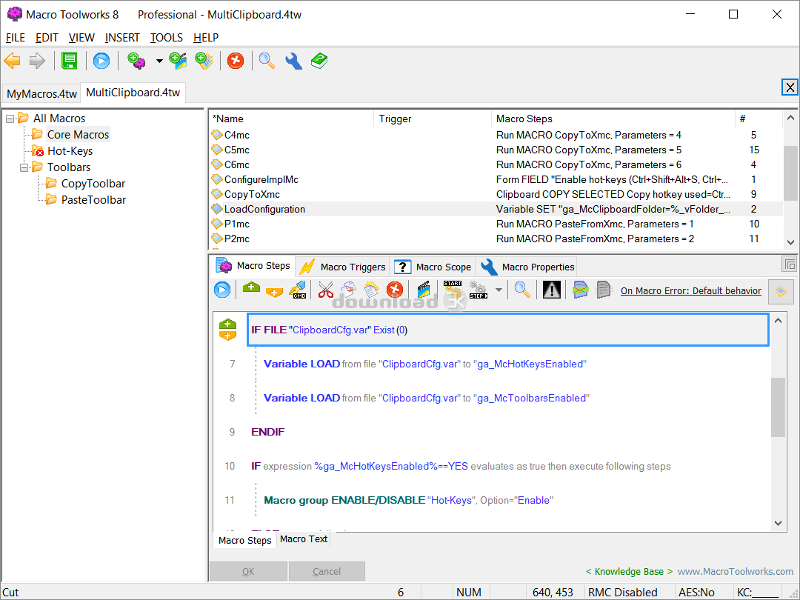Sort by the Trigger column header

[x=432, y=119]
